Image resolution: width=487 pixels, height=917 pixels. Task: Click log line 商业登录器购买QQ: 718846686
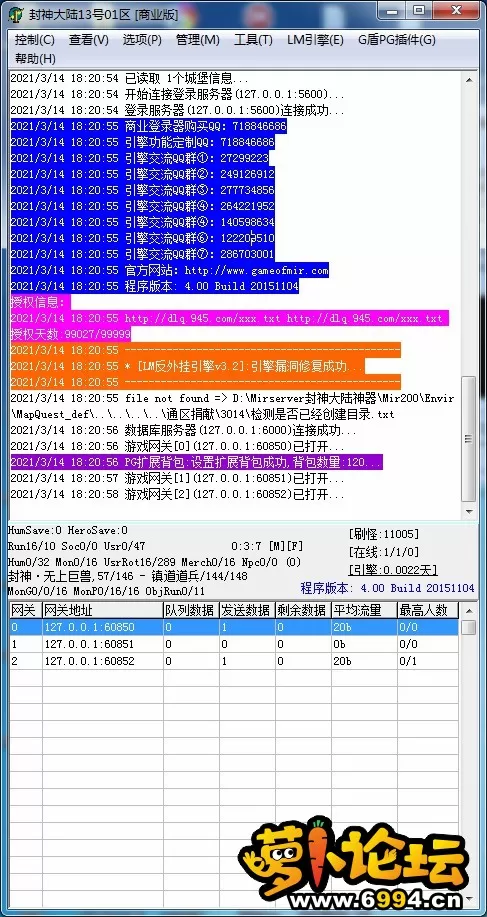[148, 126]
